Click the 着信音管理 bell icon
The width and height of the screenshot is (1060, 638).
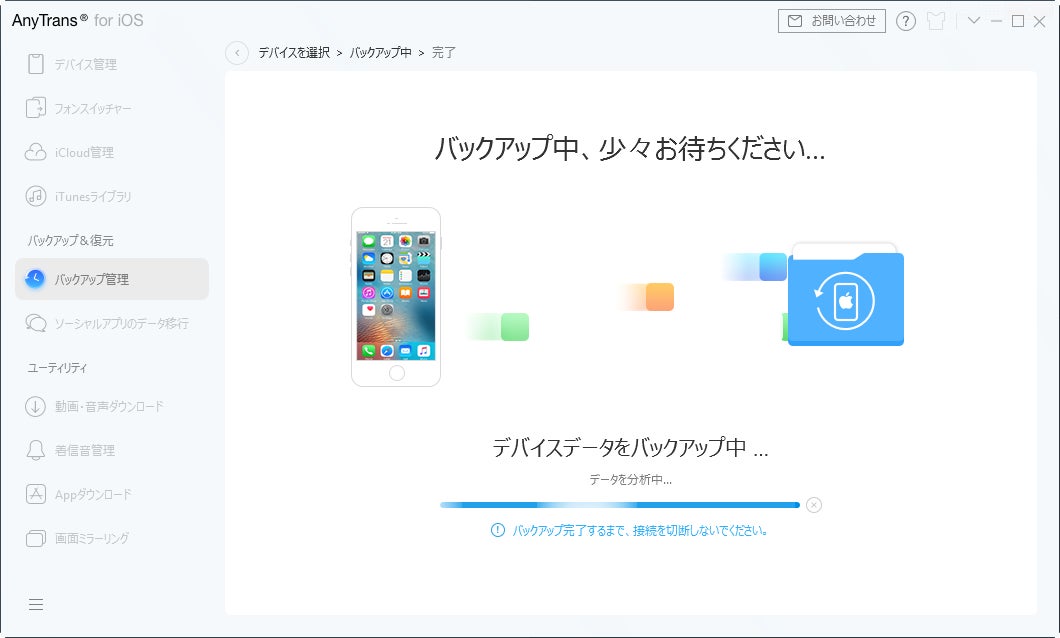[x=36, y=450]
